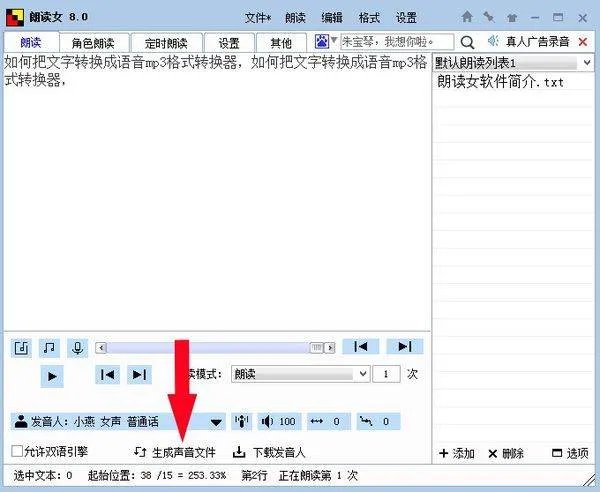This screenshot has height=492, width=600.
Task: Click the progress slider thumb
Action: (x=316, y=347)
